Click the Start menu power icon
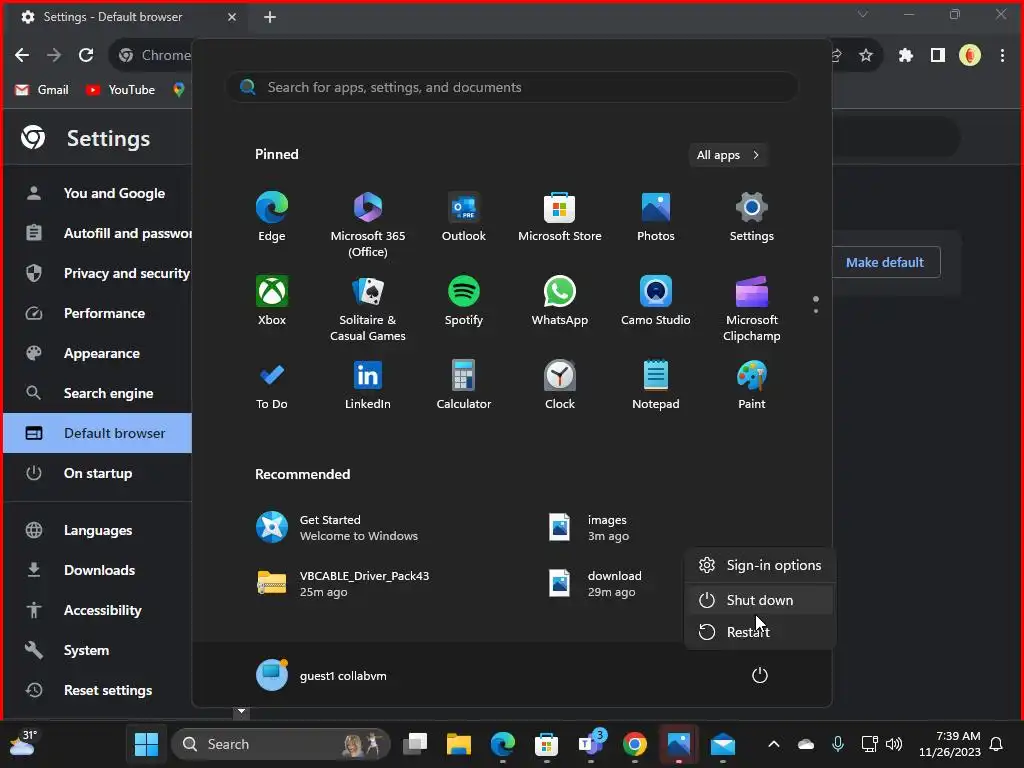Screen dimensions: 1024x768 pos(760,675)
